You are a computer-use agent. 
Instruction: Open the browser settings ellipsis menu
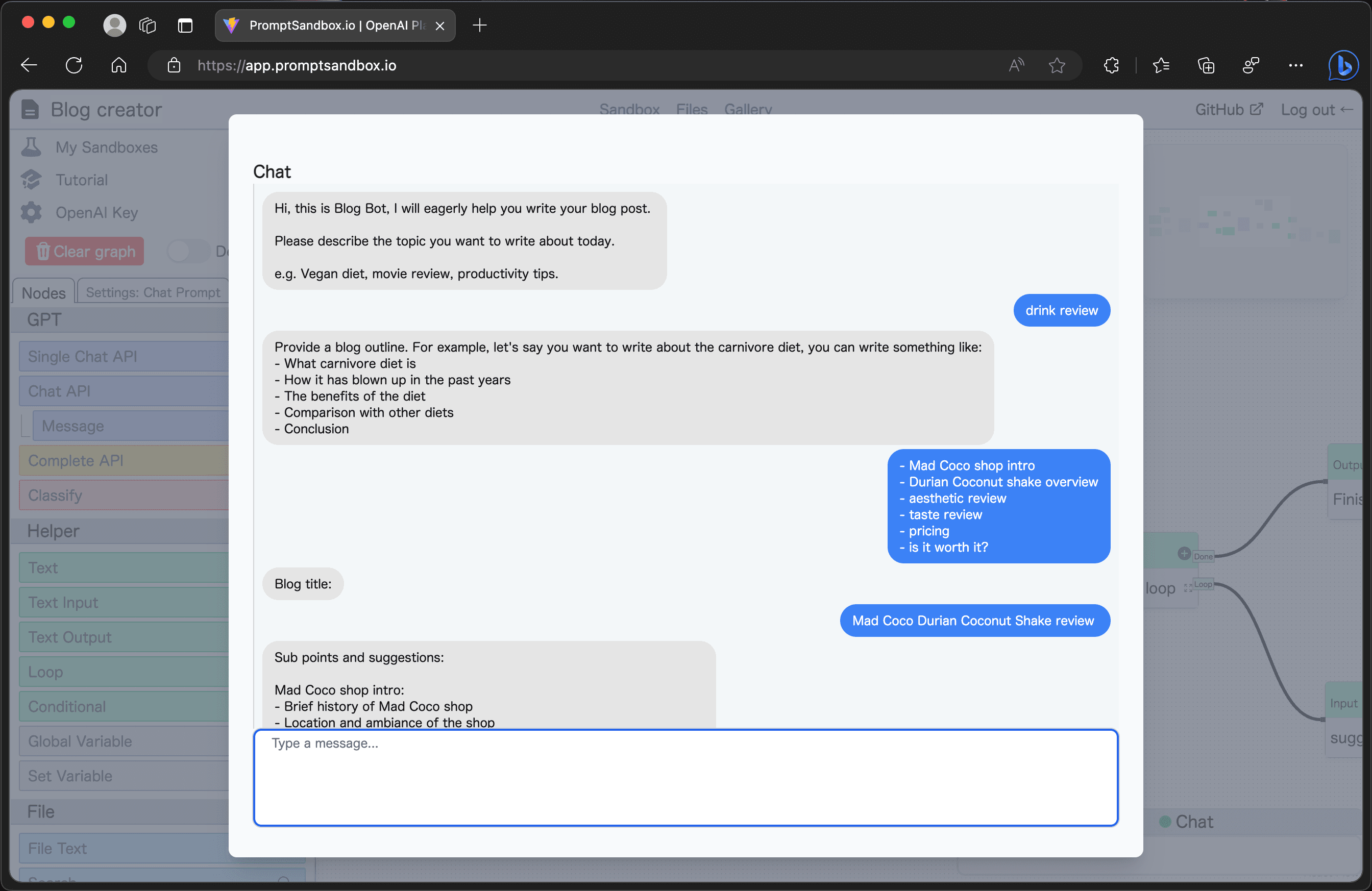click(x=1295, y=66)
